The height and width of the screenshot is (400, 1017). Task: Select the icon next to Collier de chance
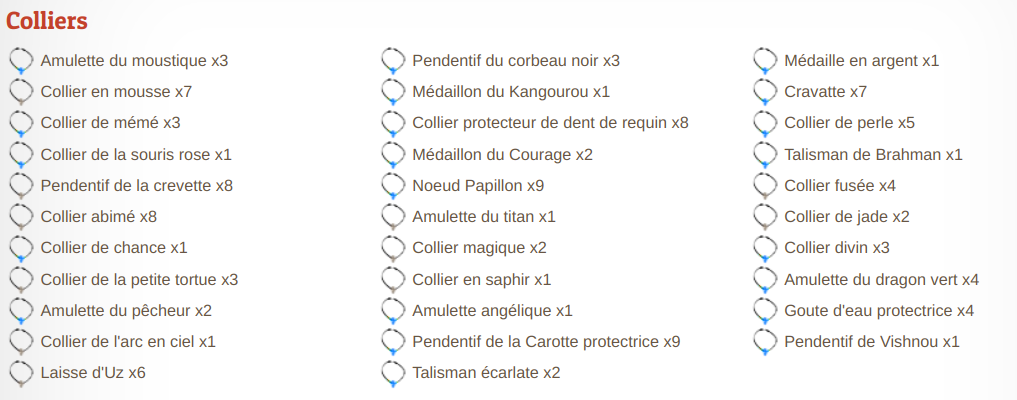click(x=21, y=248)
